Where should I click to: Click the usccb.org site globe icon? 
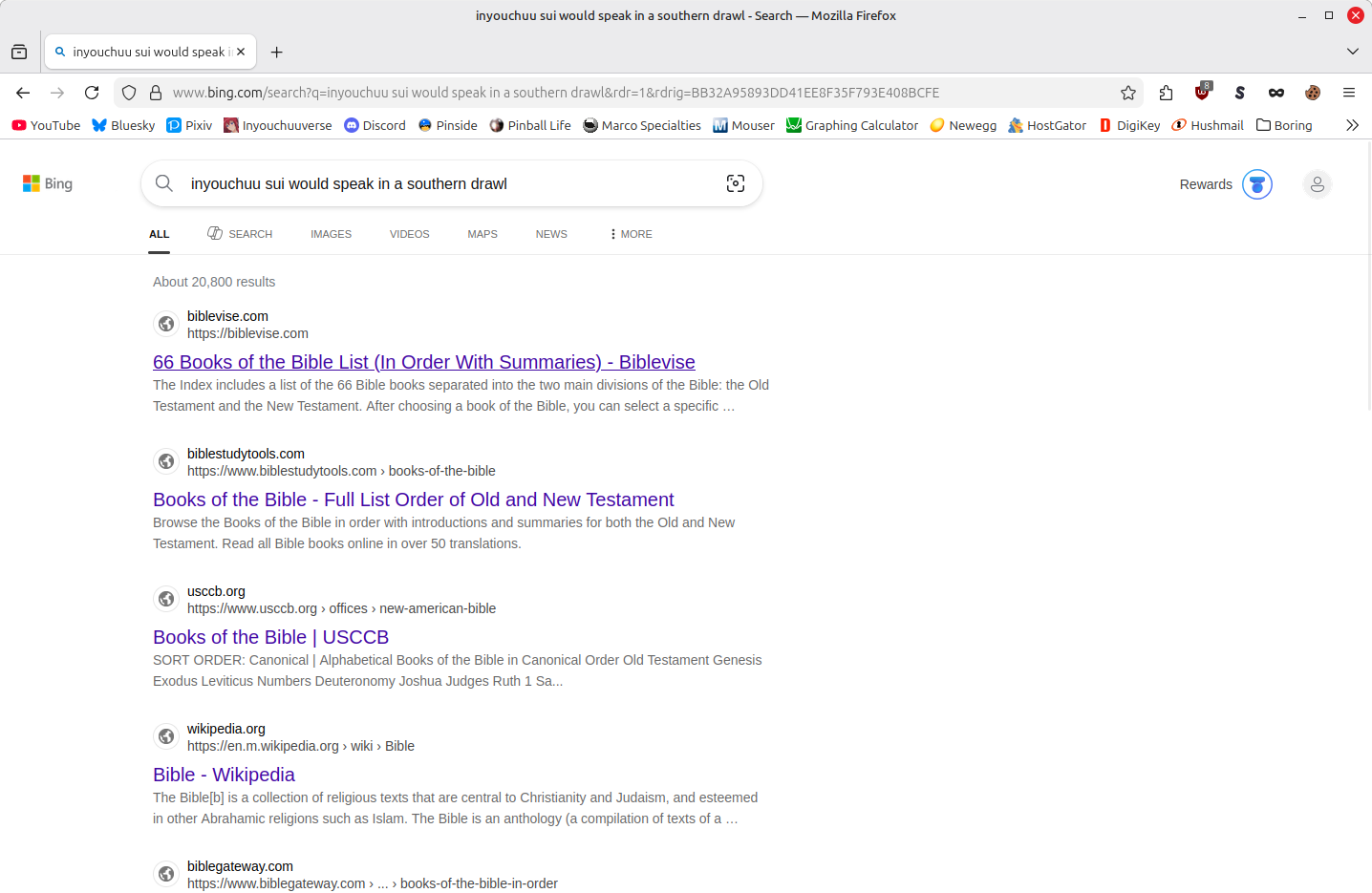click(166, 599)
